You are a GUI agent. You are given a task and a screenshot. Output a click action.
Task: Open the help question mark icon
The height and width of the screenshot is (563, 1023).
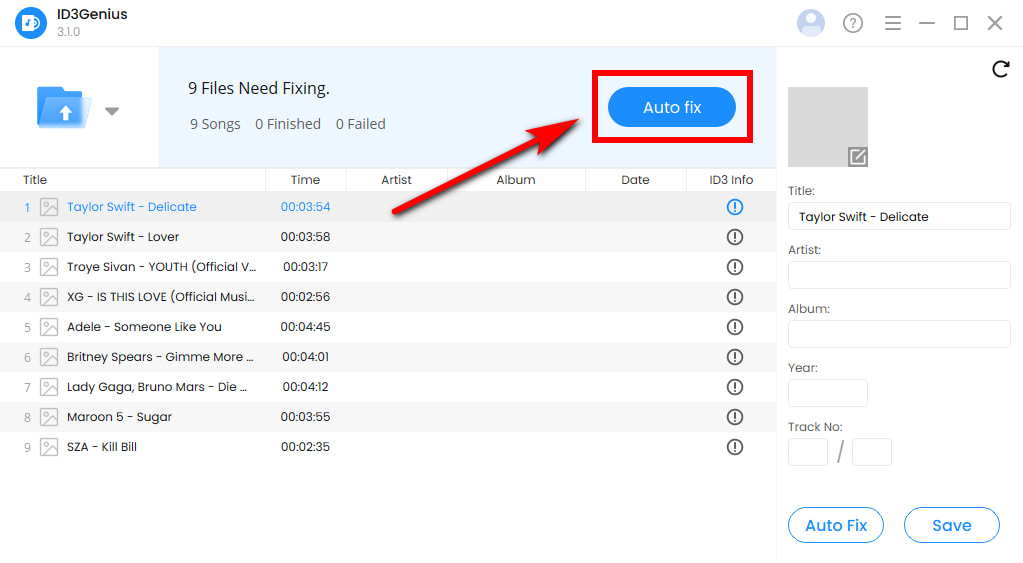(853, 23)
